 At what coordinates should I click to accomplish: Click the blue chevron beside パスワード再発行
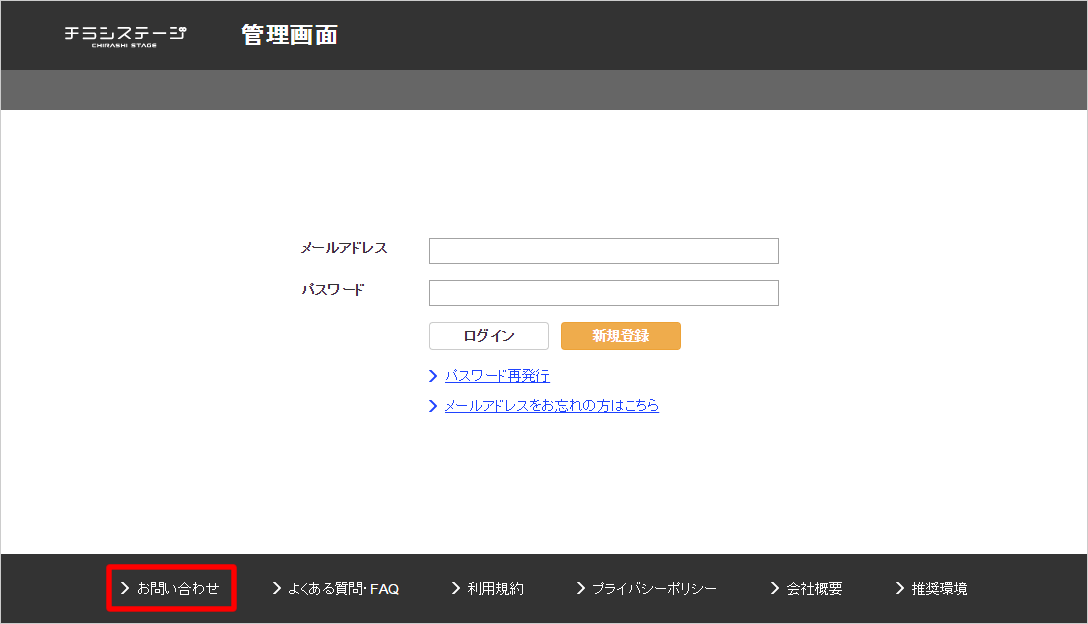[433, 376]
